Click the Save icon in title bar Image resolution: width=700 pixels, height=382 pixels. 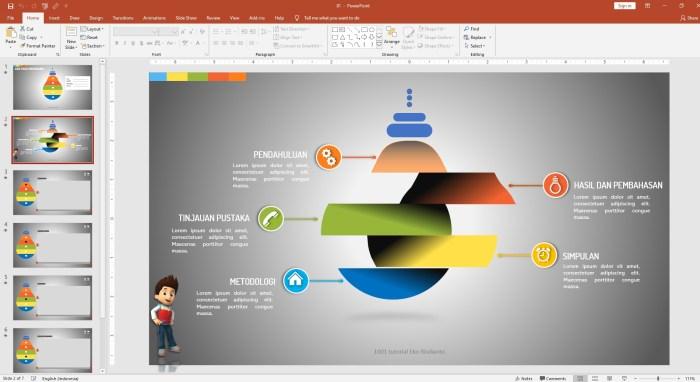(10, 6)
